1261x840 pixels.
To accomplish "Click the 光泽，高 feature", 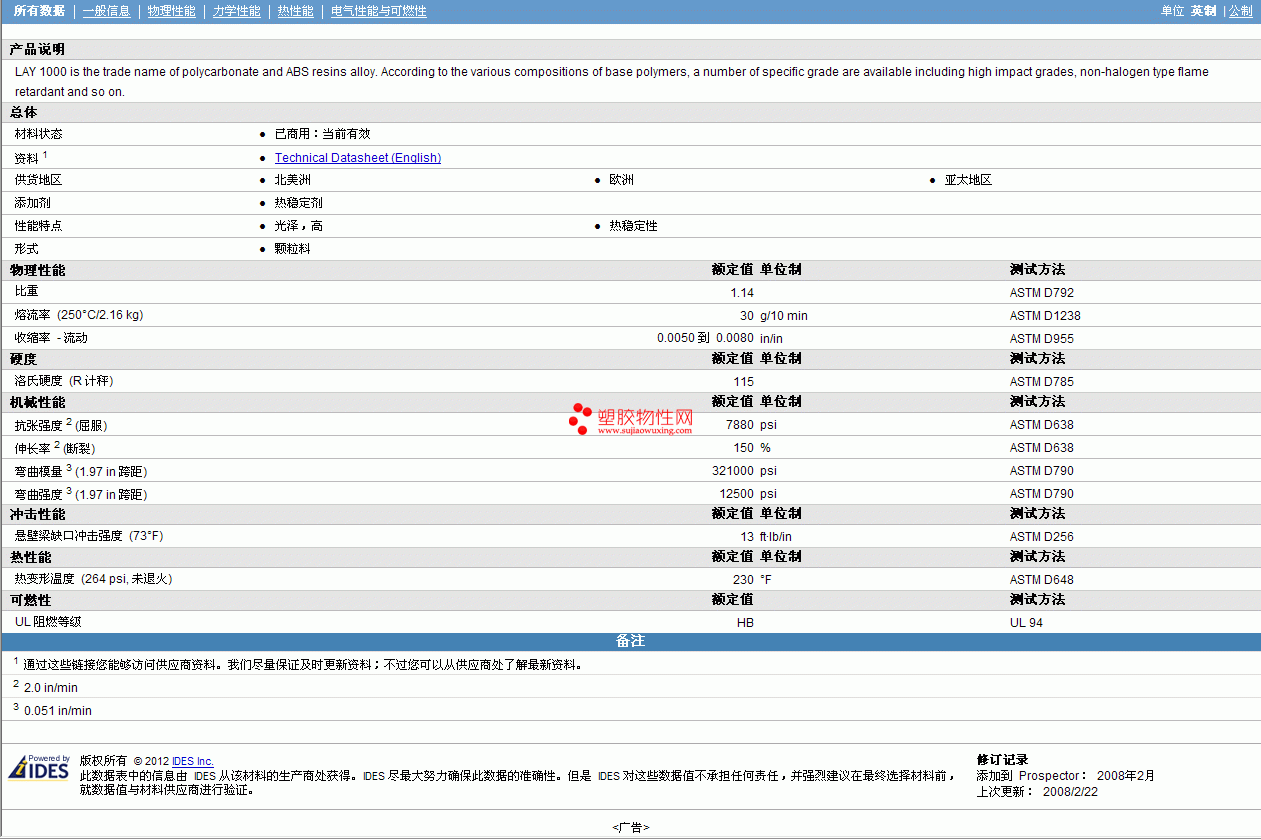I will pyautogui.click(x=298, y=226).
